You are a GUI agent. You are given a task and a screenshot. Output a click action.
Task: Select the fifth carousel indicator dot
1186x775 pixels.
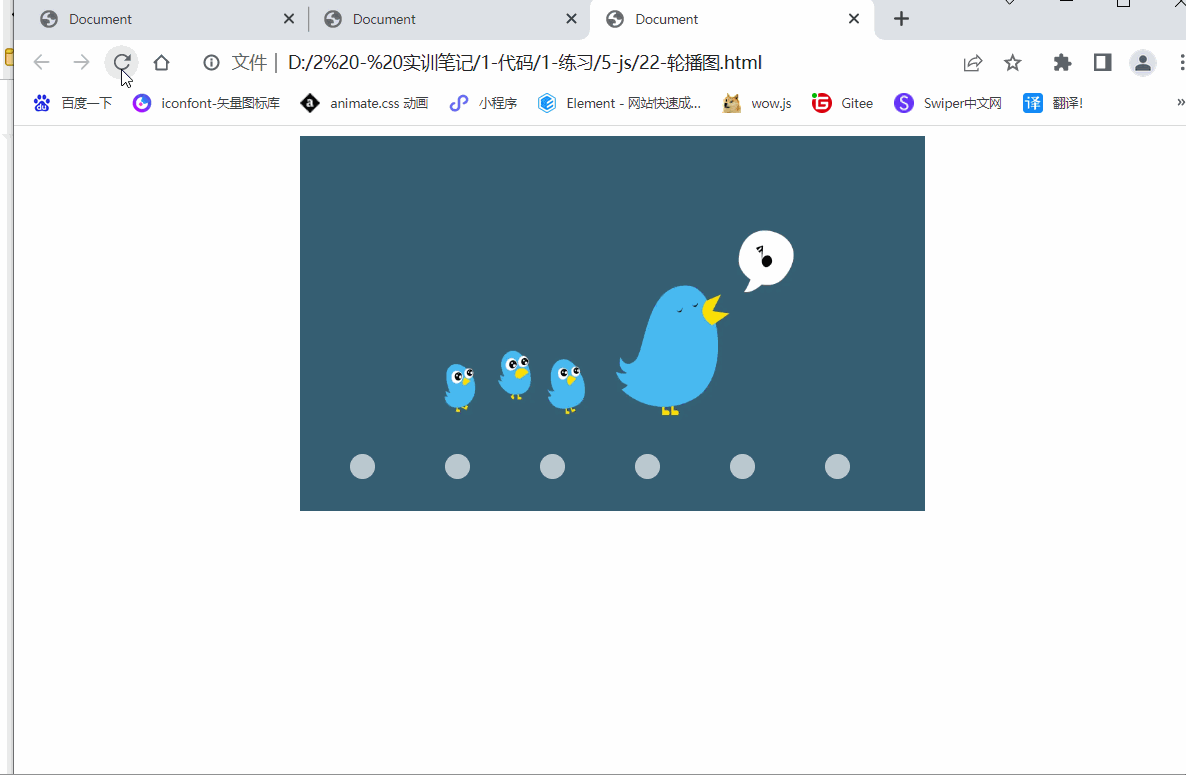click(x=742, y=467)
